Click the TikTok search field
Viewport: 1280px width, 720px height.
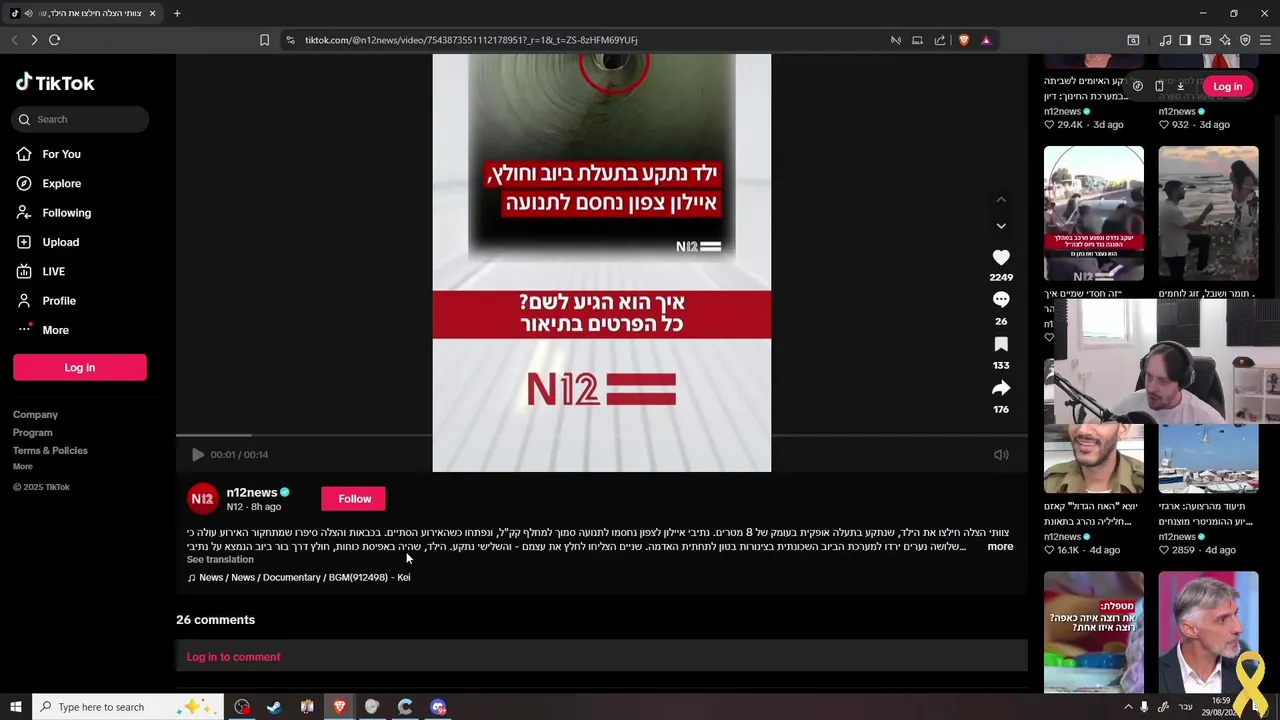pyautogui.click(x=81, y=119)
